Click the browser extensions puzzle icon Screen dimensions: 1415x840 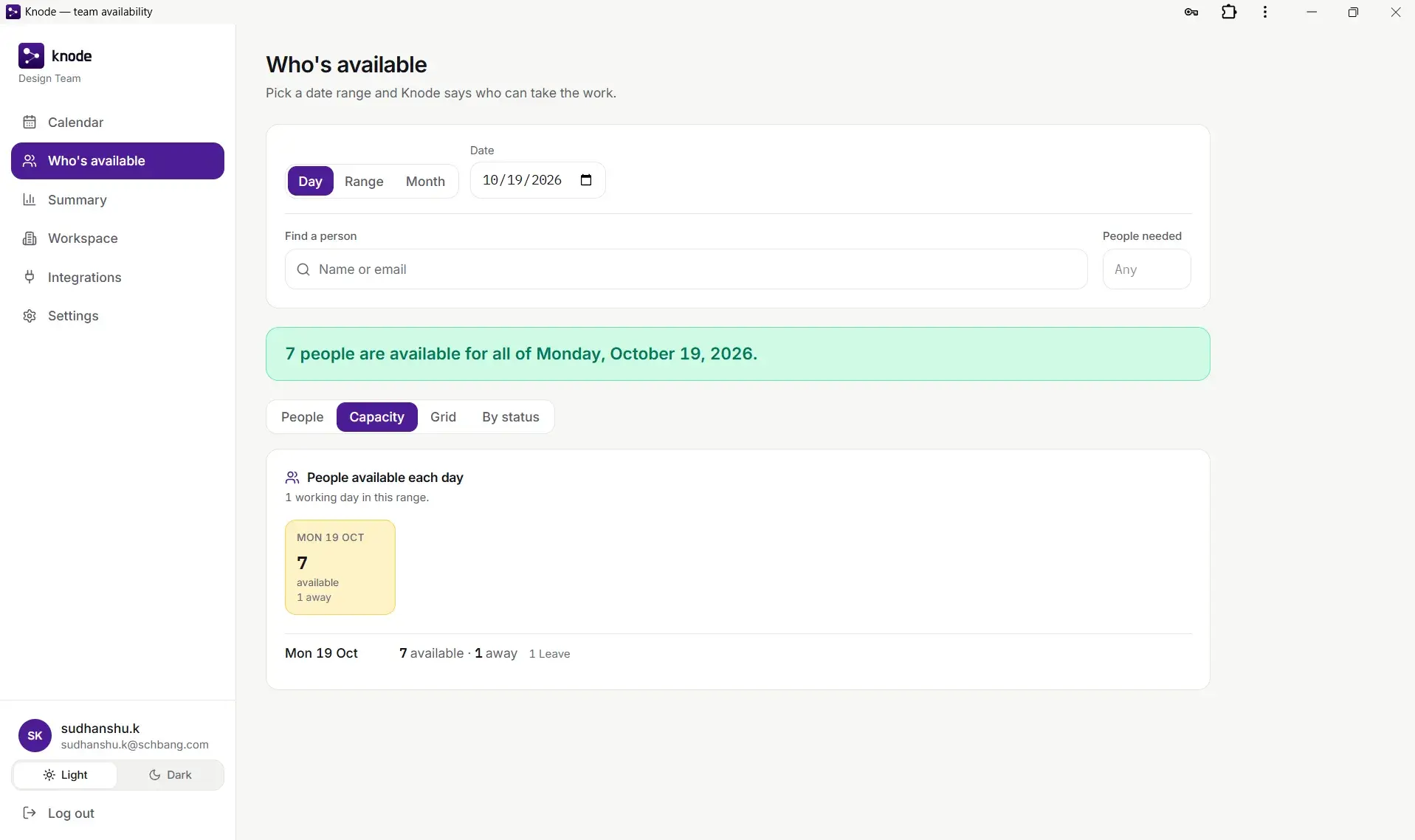(x=1229, y=12)
